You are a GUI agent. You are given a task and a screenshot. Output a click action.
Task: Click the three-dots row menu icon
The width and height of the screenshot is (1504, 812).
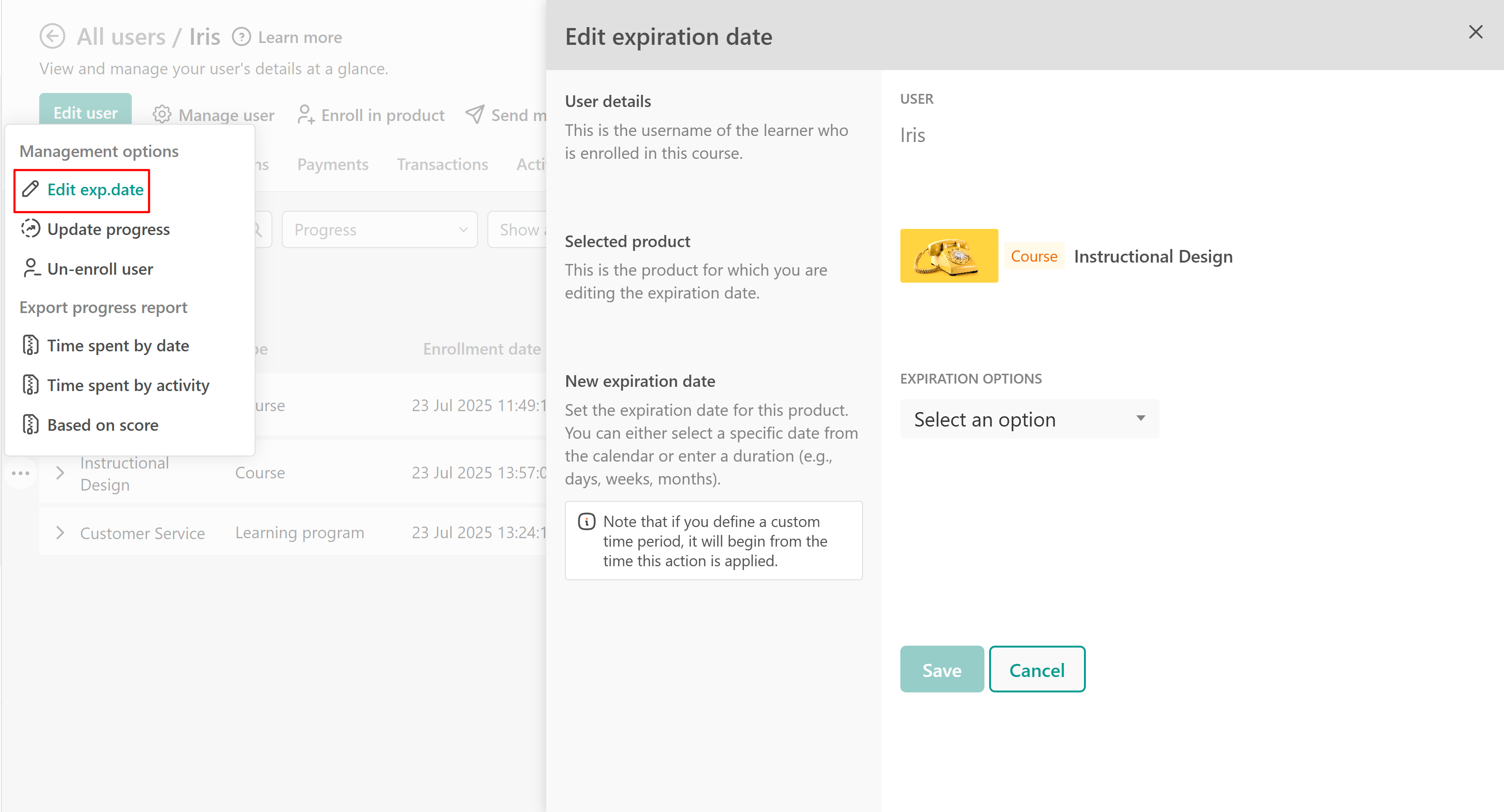click(21, 473)
